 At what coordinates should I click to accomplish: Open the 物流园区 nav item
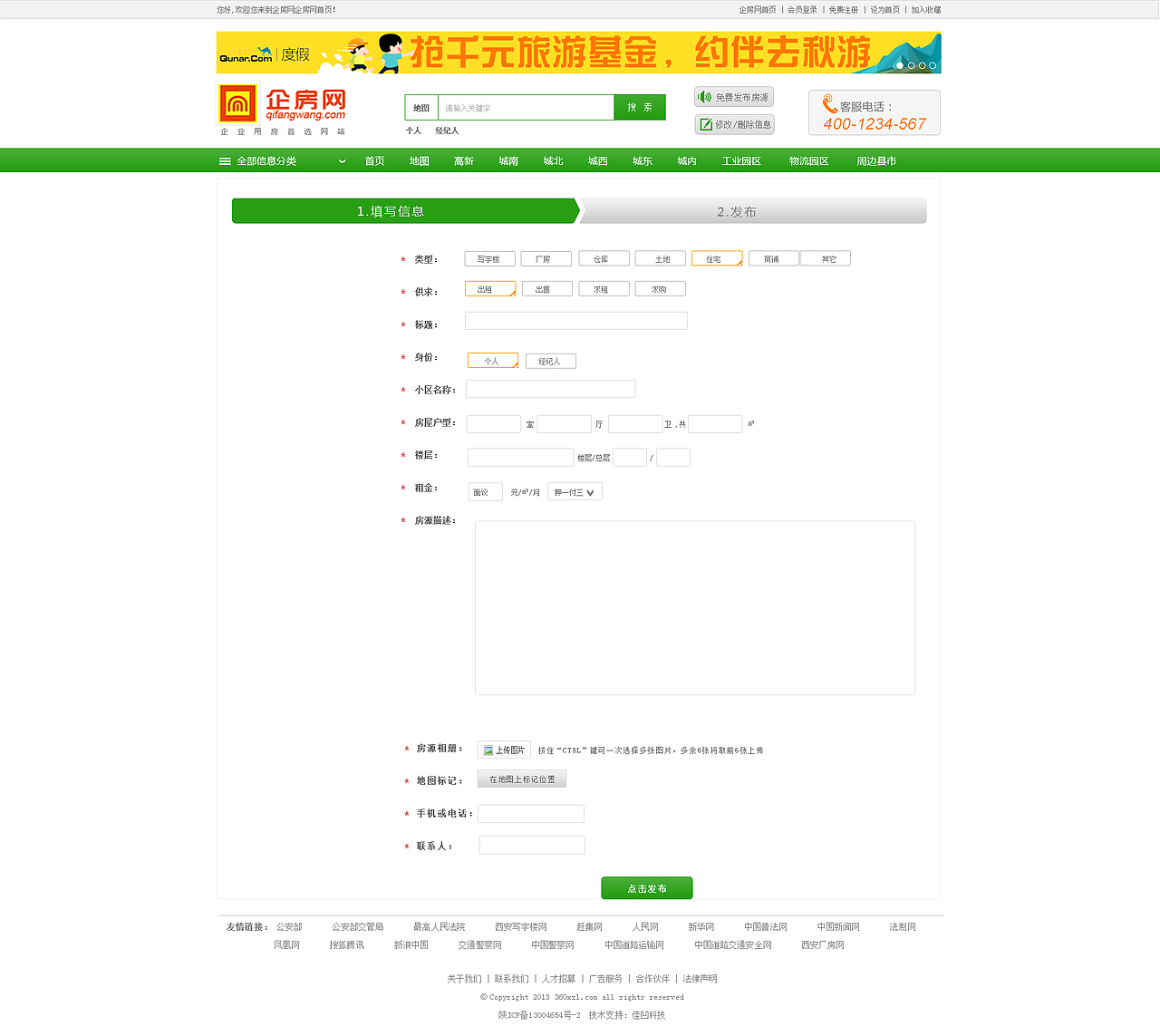pos(808,161)
